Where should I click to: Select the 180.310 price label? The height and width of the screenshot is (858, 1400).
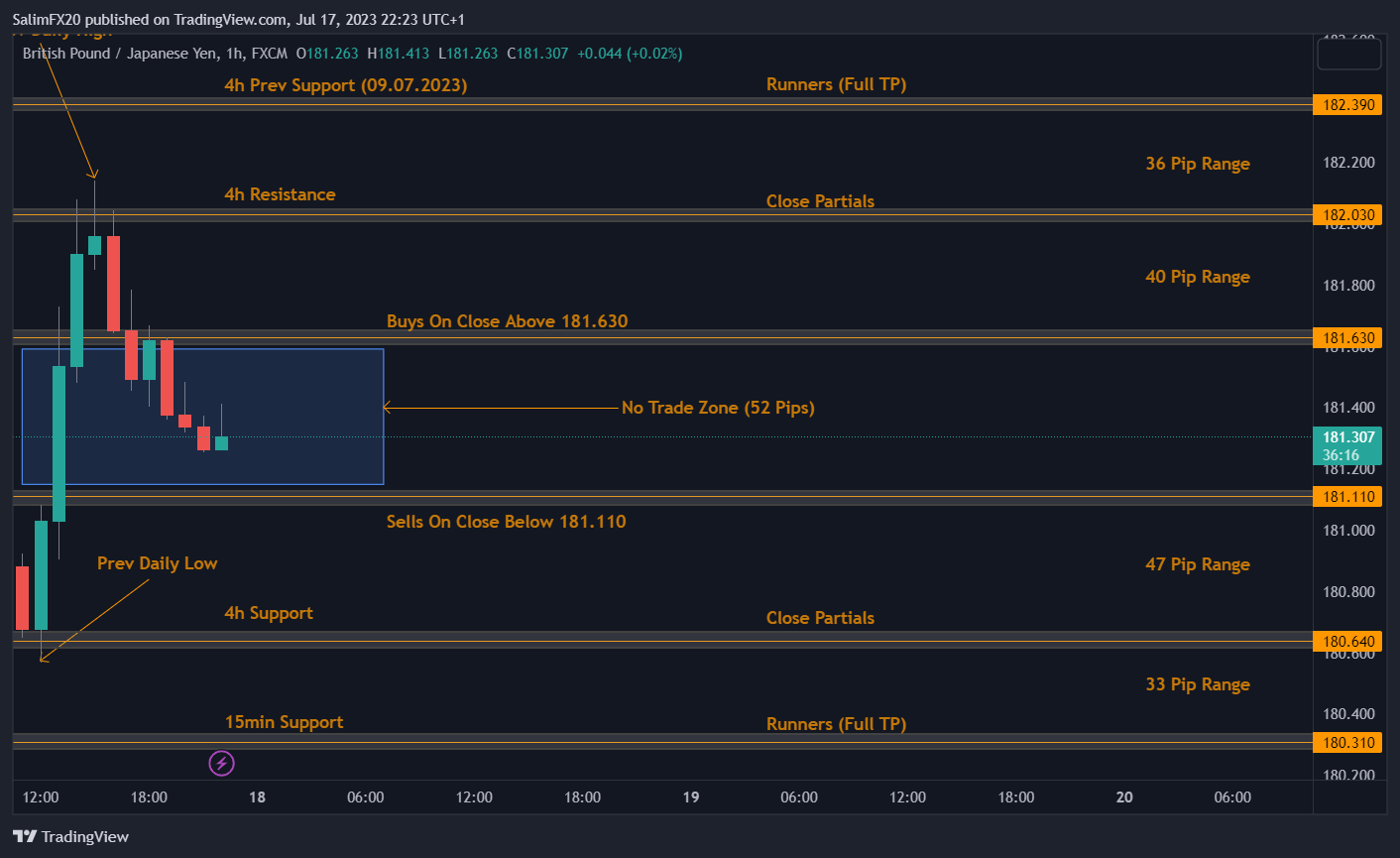1347,743
